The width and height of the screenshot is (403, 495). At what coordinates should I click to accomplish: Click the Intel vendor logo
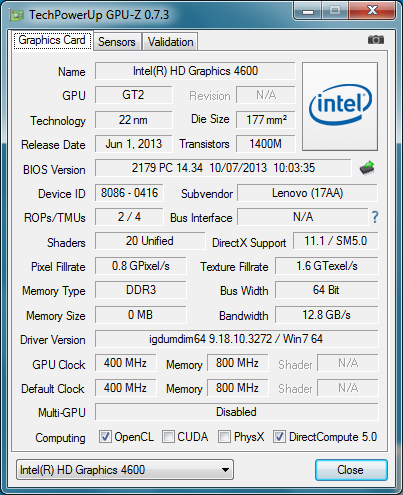coord(340,106)
